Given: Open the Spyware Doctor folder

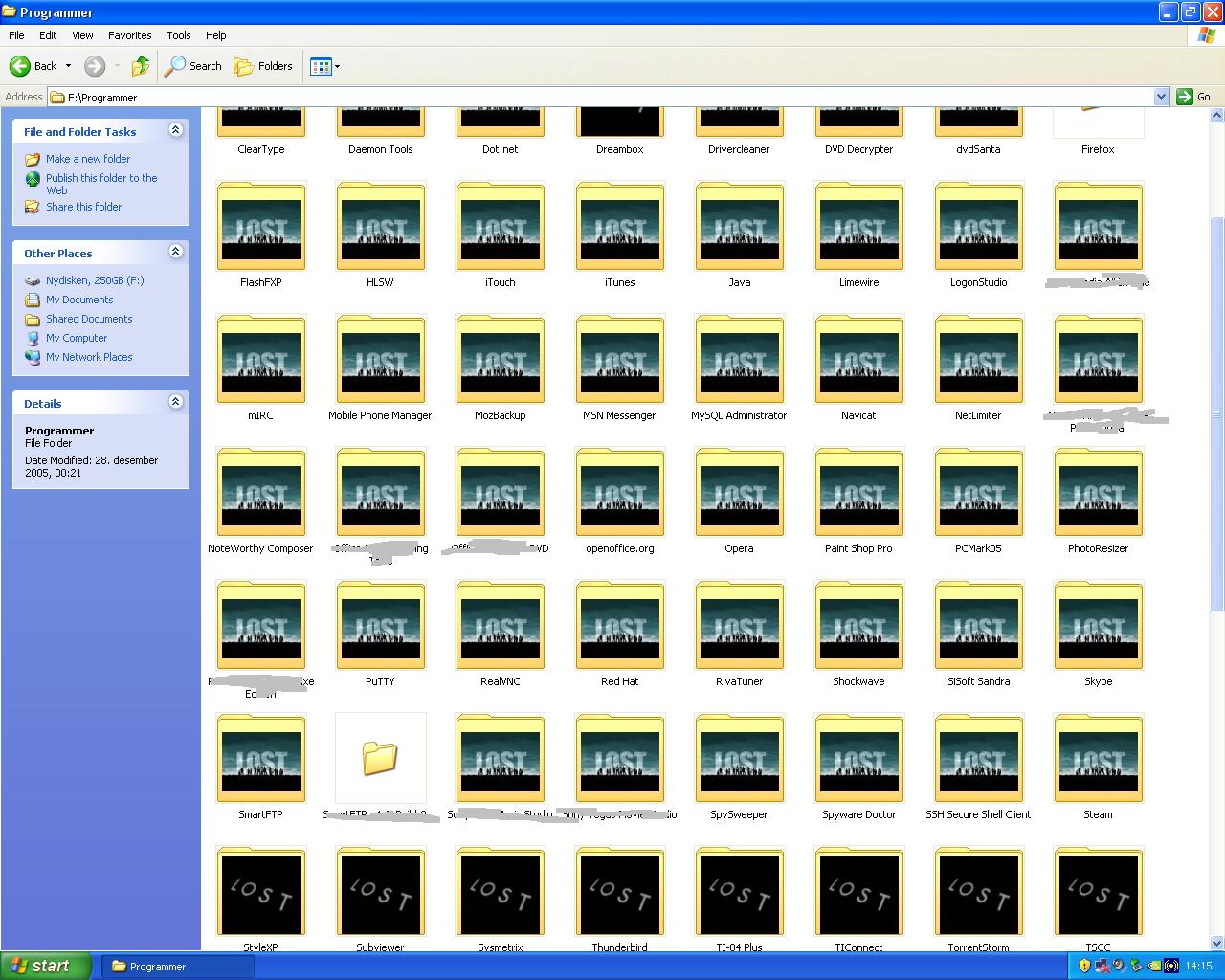Looking at the screenshot, I should tap(858, 758).
